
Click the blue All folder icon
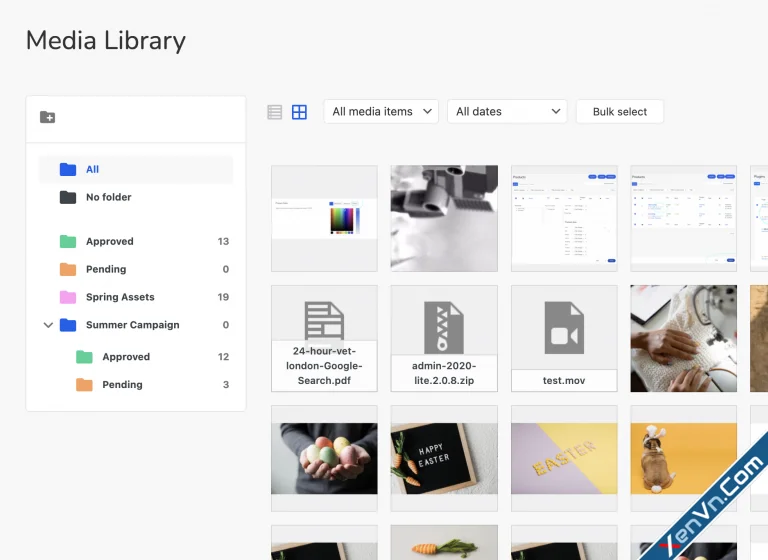(x=68, y=170)
